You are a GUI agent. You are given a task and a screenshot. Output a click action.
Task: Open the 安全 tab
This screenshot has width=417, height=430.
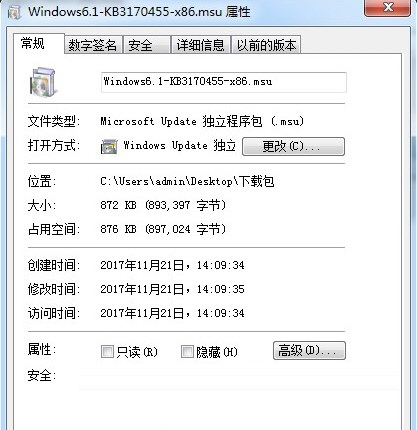tap(147, 45)
